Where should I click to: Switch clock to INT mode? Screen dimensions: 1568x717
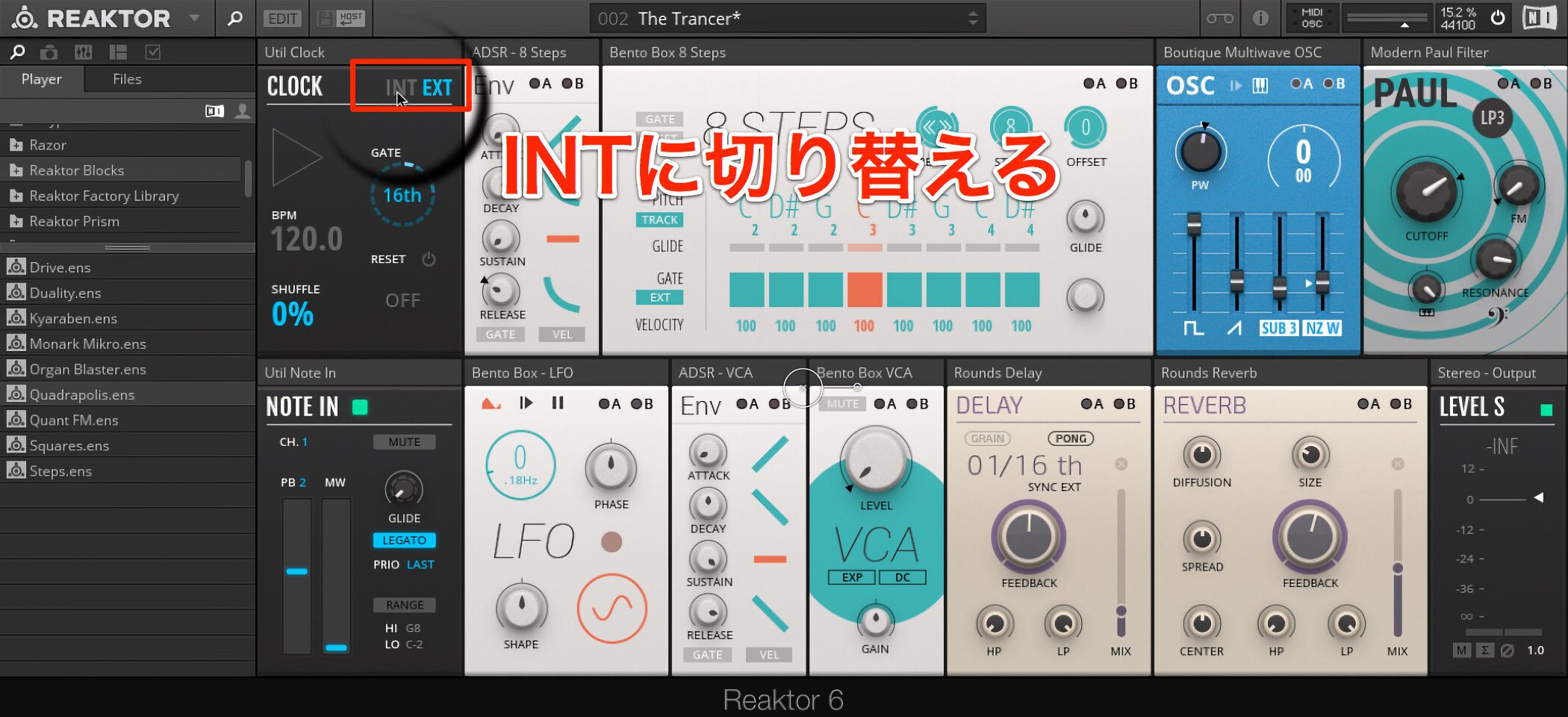[x=400, y=88]
